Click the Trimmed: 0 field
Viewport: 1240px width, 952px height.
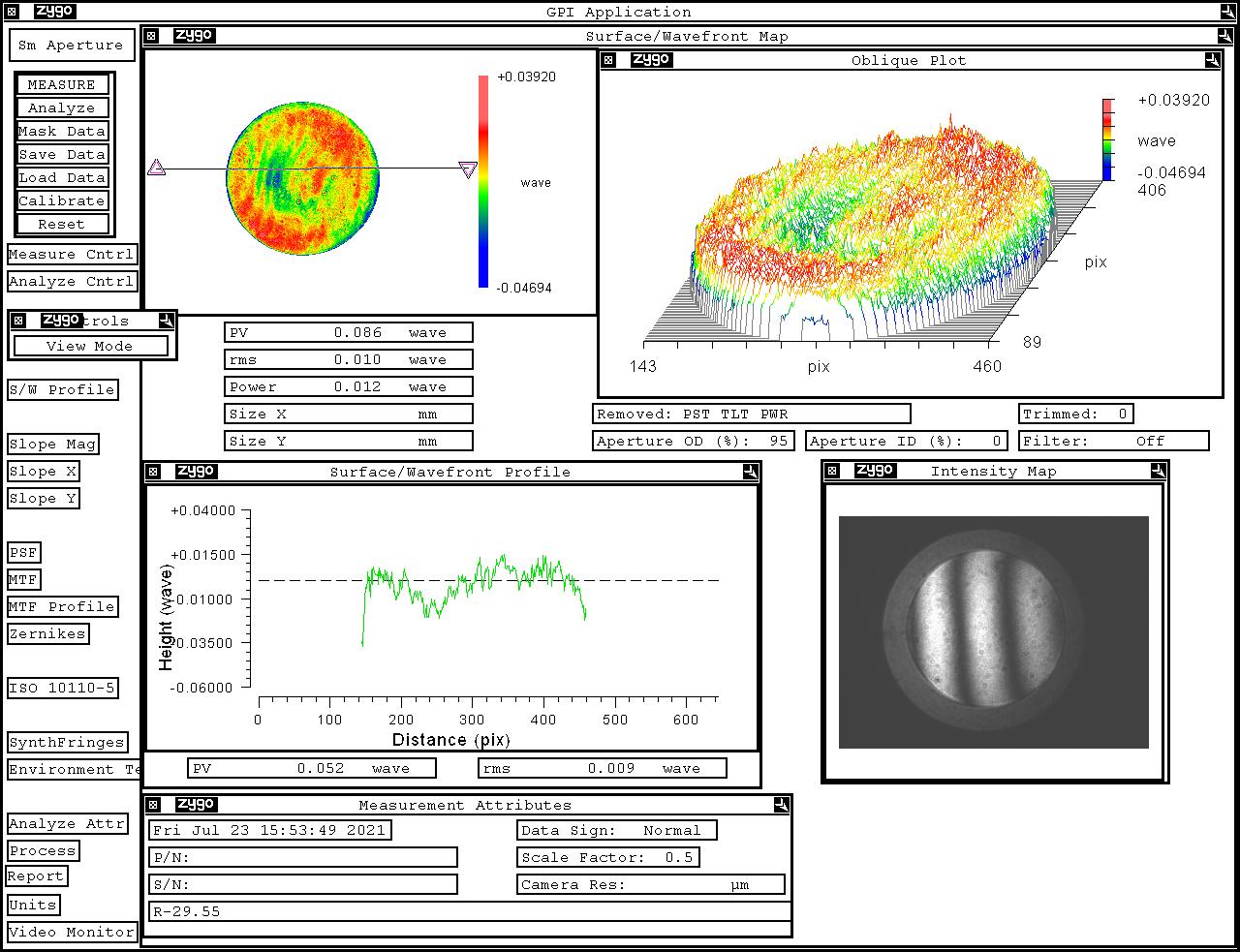click(x=1076, y=414)
